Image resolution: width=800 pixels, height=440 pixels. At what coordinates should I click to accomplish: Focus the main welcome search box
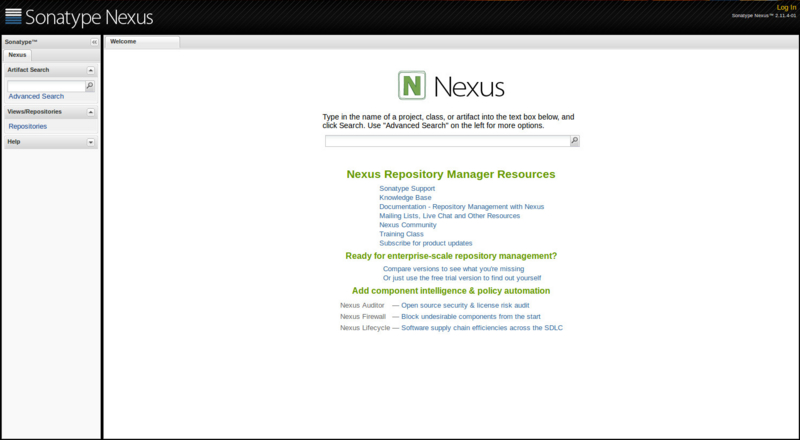pos(447,140)
